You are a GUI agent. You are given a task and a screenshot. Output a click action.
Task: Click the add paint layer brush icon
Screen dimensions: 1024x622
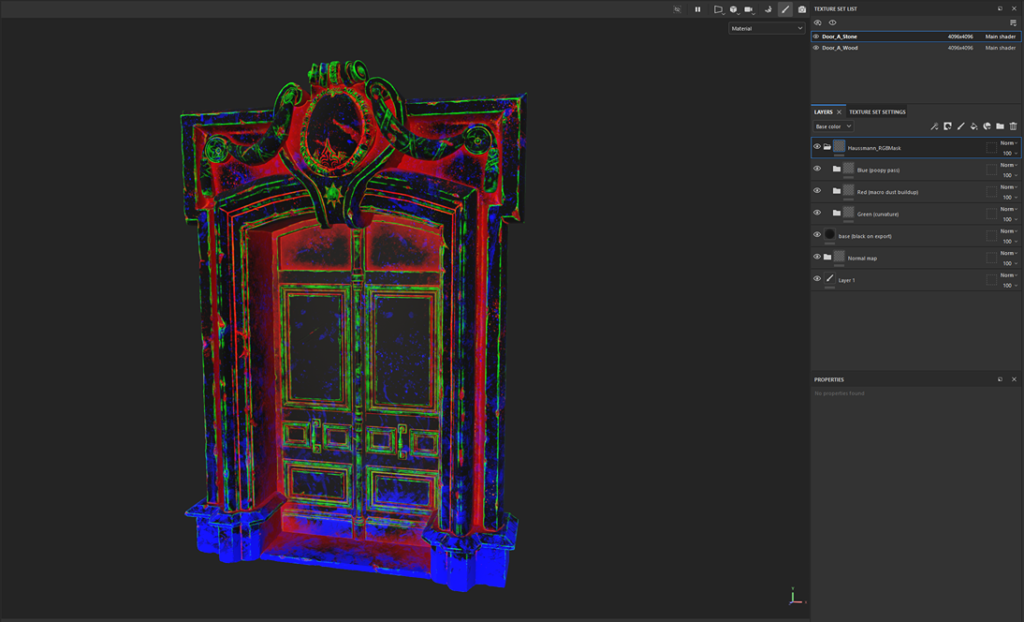pos(960,127)
